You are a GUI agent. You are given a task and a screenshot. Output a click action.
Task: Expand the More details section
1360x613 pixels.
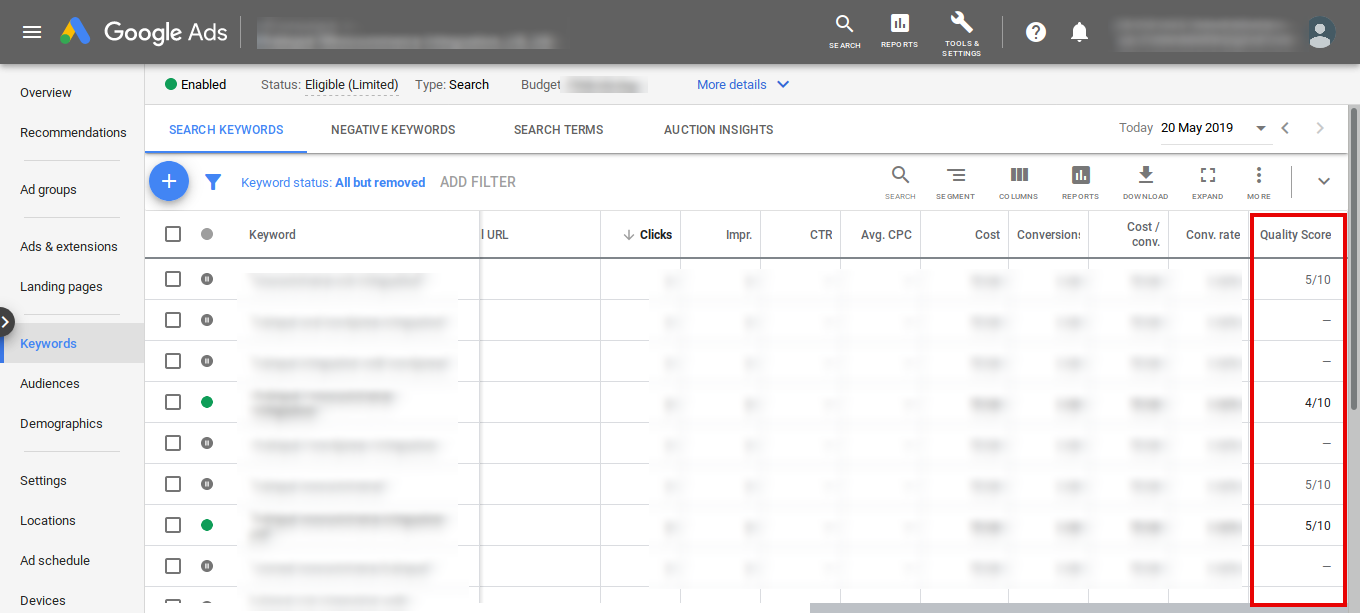pyautogui.click(x=742, y=84)
